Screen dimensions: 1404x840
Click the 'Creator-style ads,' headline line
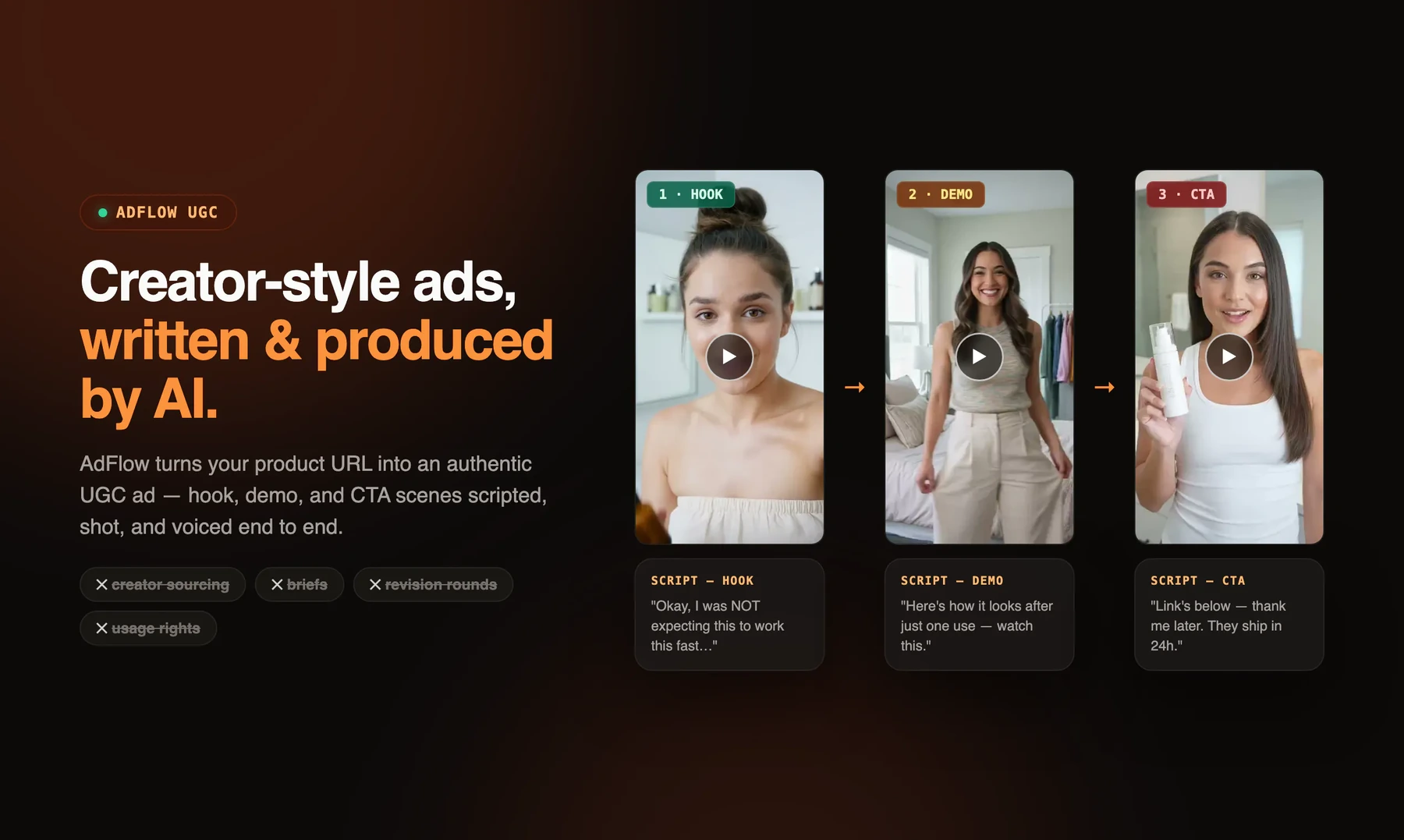[x=298, y=282]
